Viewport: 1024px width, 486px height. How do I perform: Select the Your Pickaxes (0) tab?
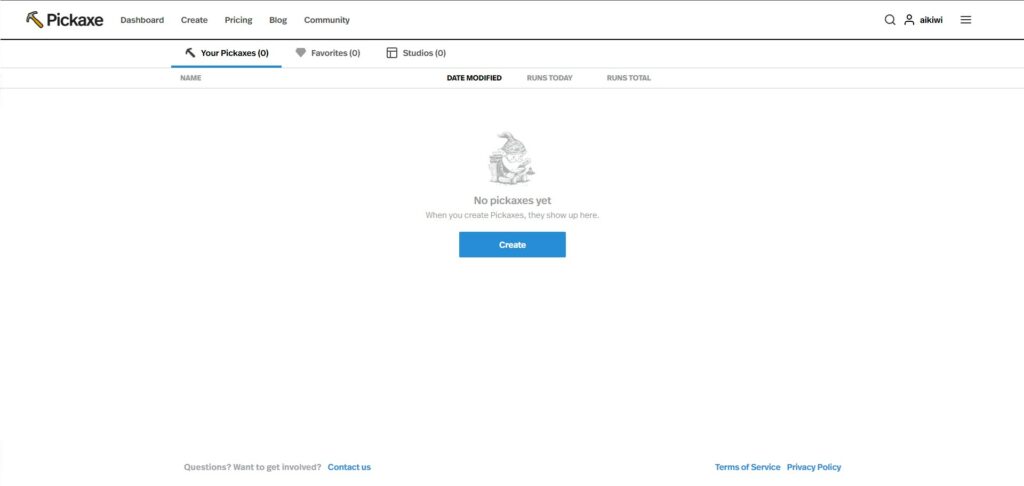(227, 53)
